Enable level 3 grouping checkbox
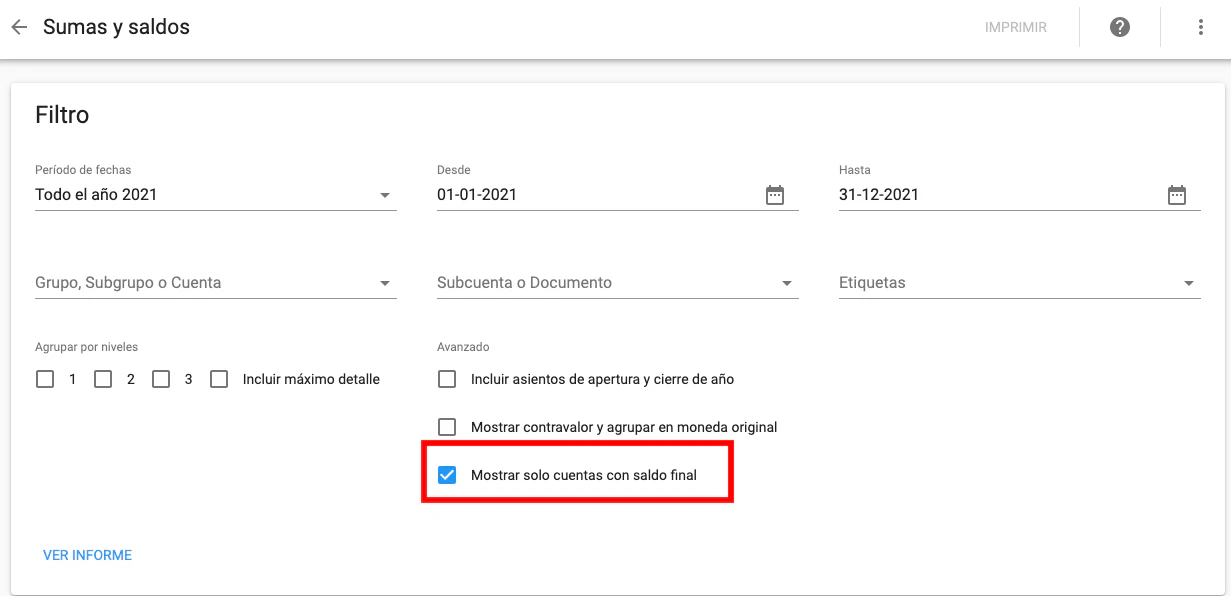This screenshot has width=1231, height=596. pyautogui.click(x=161, y=380)
